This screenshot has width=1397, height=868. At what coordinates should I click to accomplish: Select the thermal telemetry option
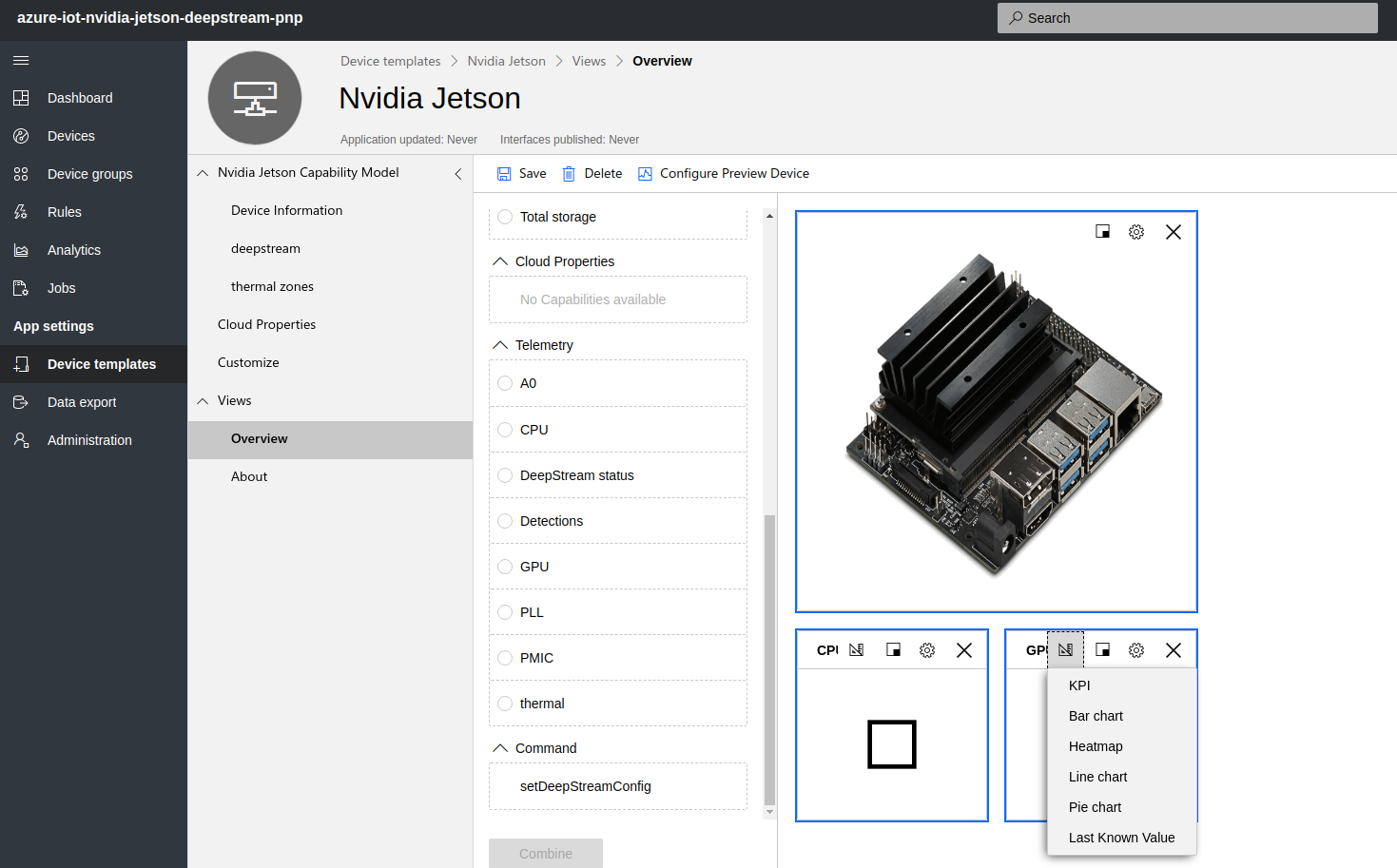[x=505, y=704]
